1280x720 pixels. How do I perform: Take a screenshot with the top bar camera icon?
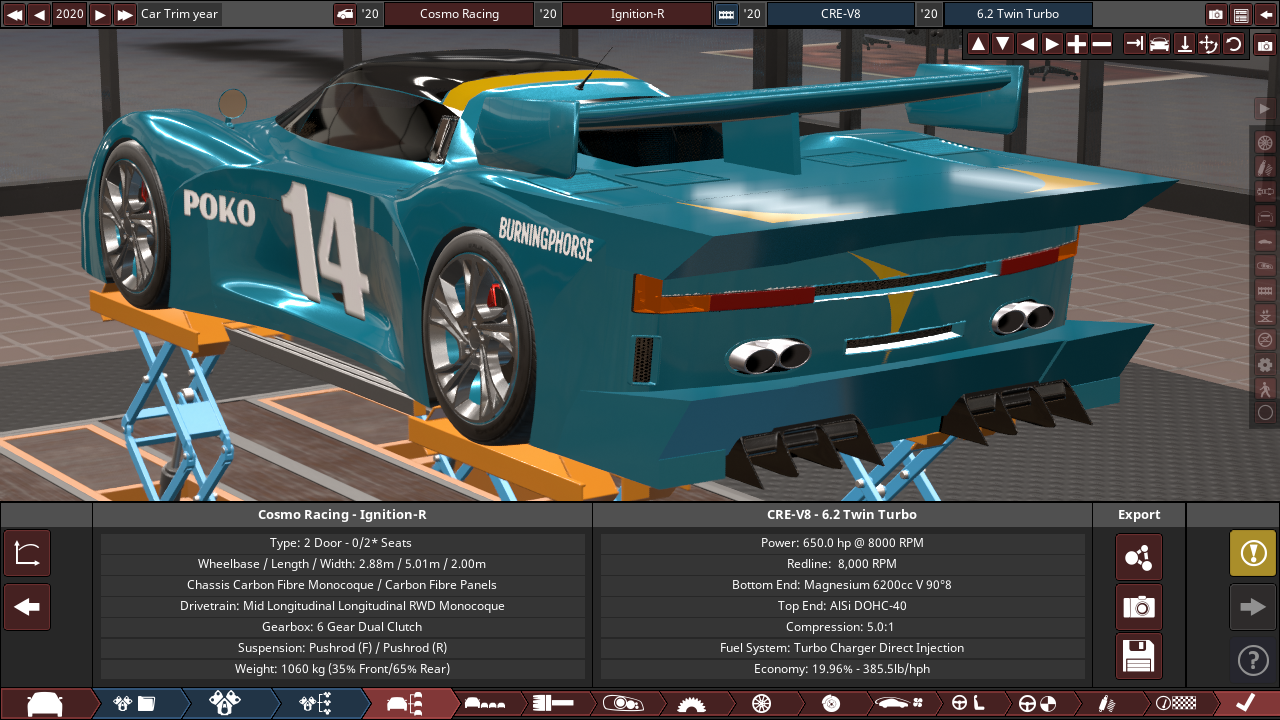pos(1216,14)
